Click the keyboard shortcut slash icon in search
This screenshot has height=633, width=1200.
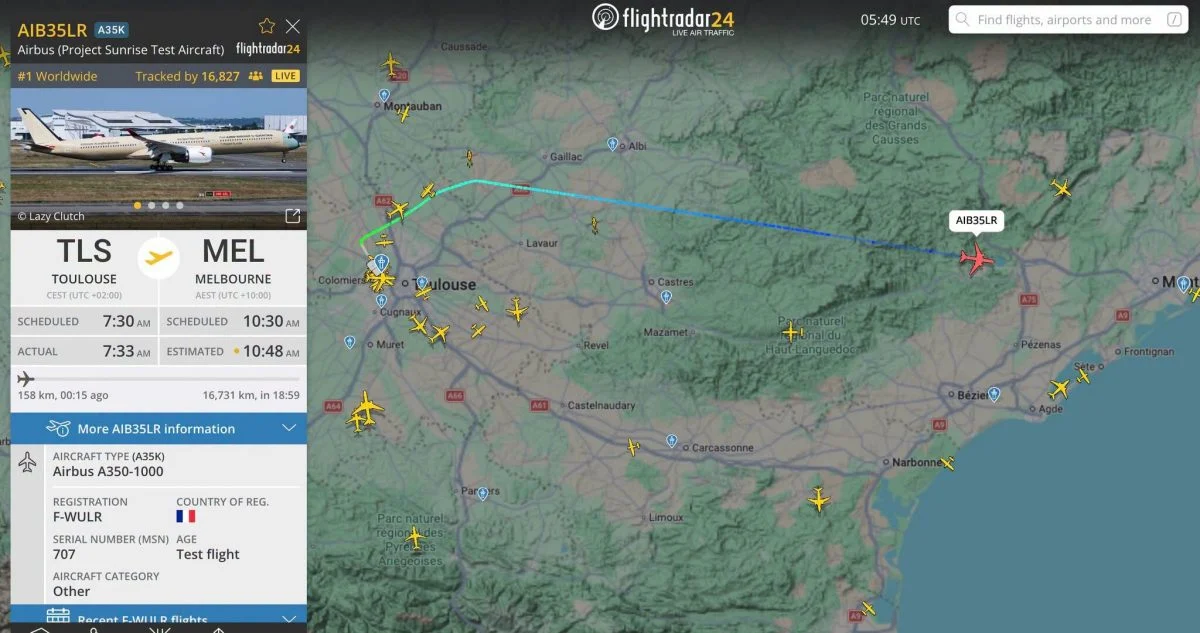click(x=1172, y=20)
